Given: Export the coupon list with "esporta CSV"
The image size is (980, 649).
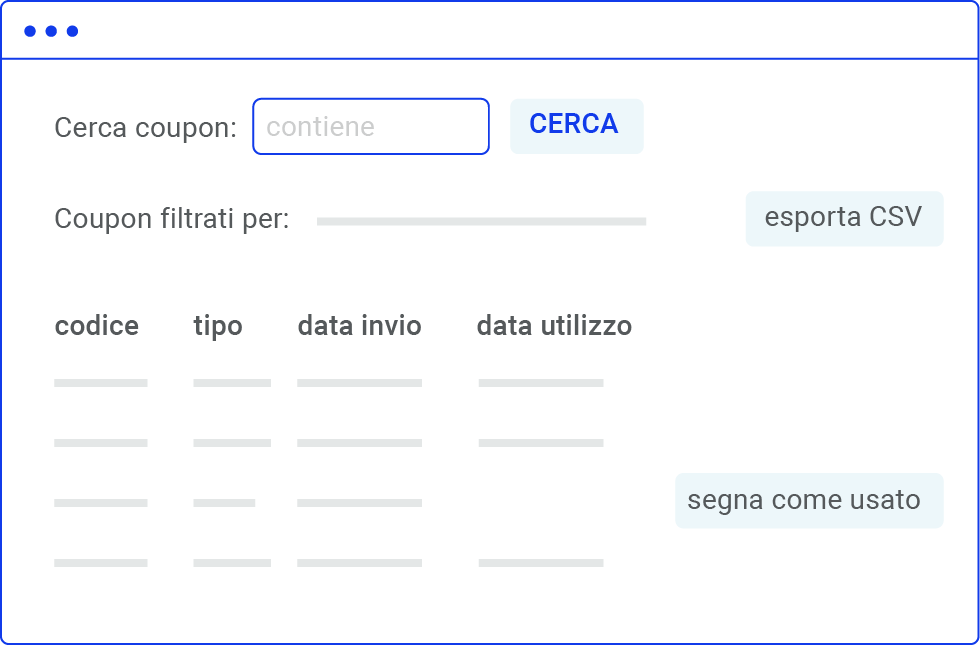Looking at the screenshot, I should click(x=844, y=218).
